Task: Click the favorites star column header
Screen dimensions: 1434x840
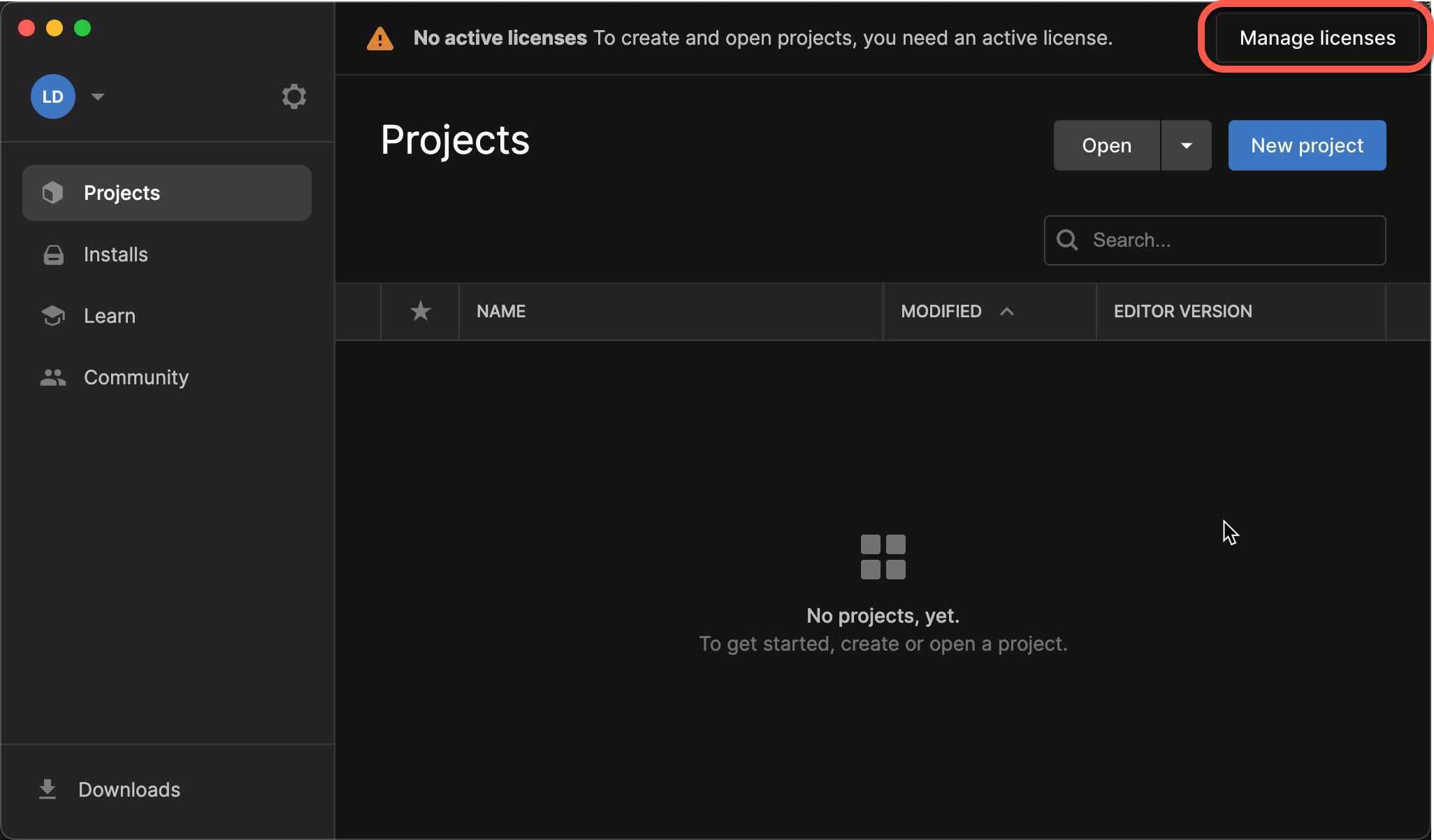Action: tap(420, 311)
